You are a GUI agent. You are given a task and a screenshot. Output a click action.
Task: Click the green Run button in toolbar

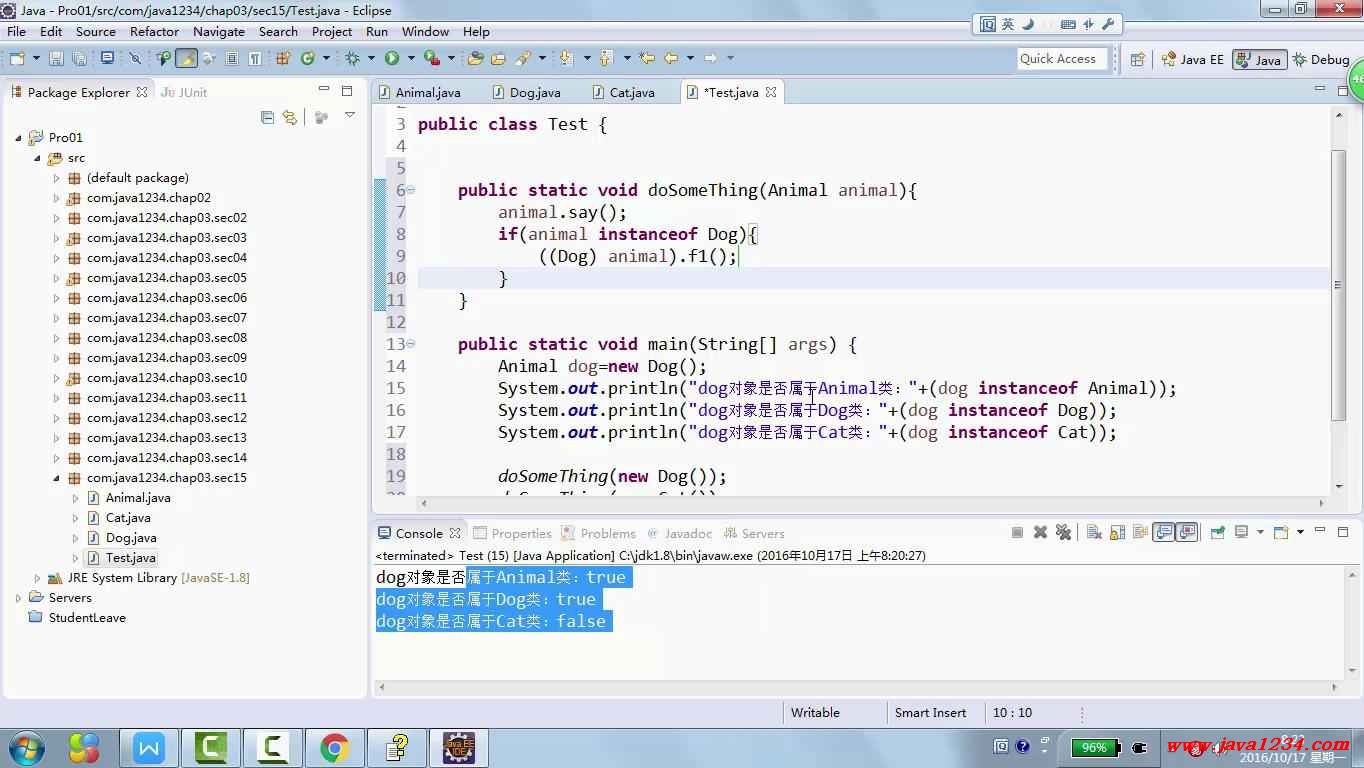(392, 58)
